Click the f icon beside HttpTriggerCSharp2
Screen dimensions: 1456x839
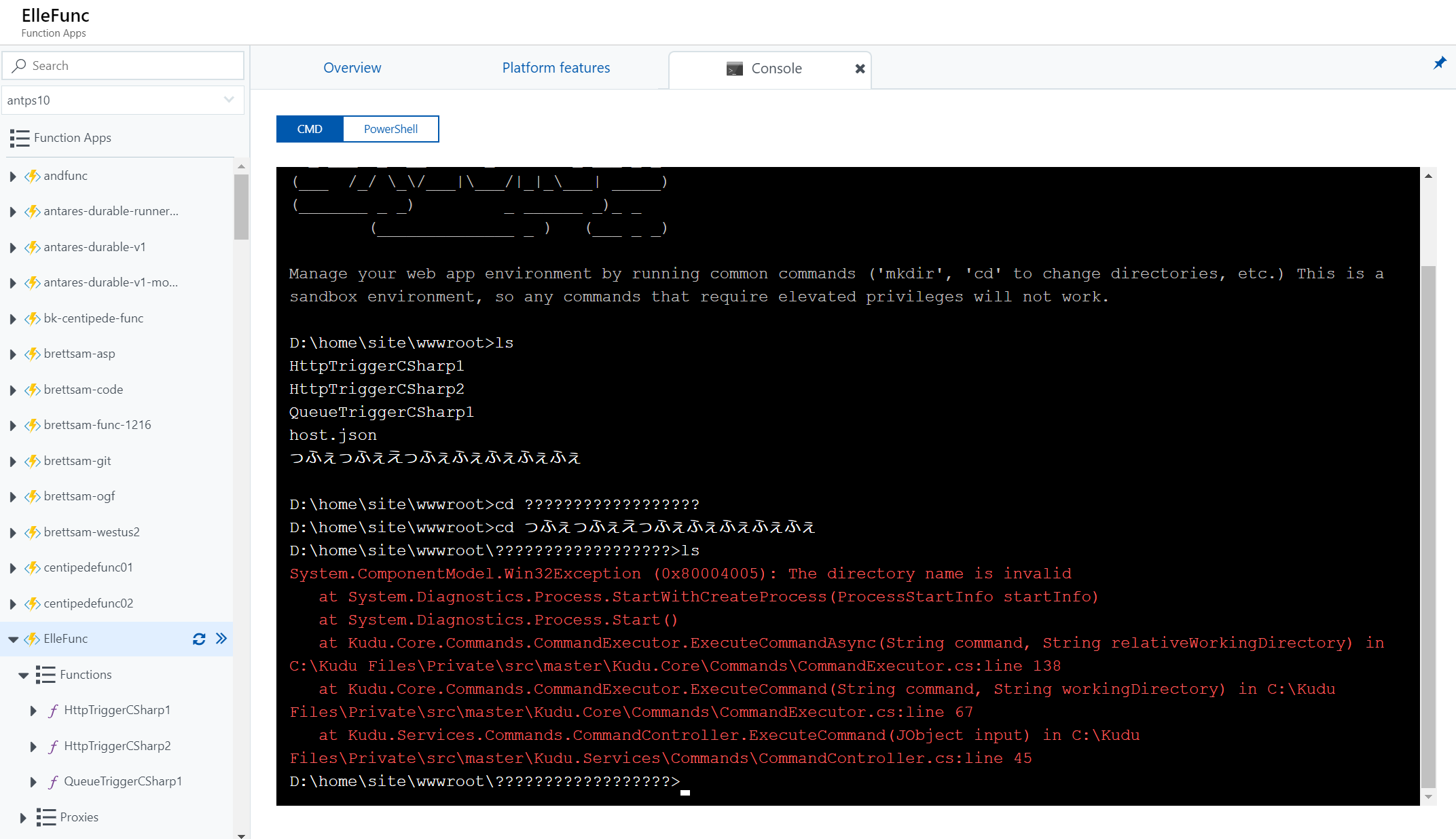[x=54, y=745]
